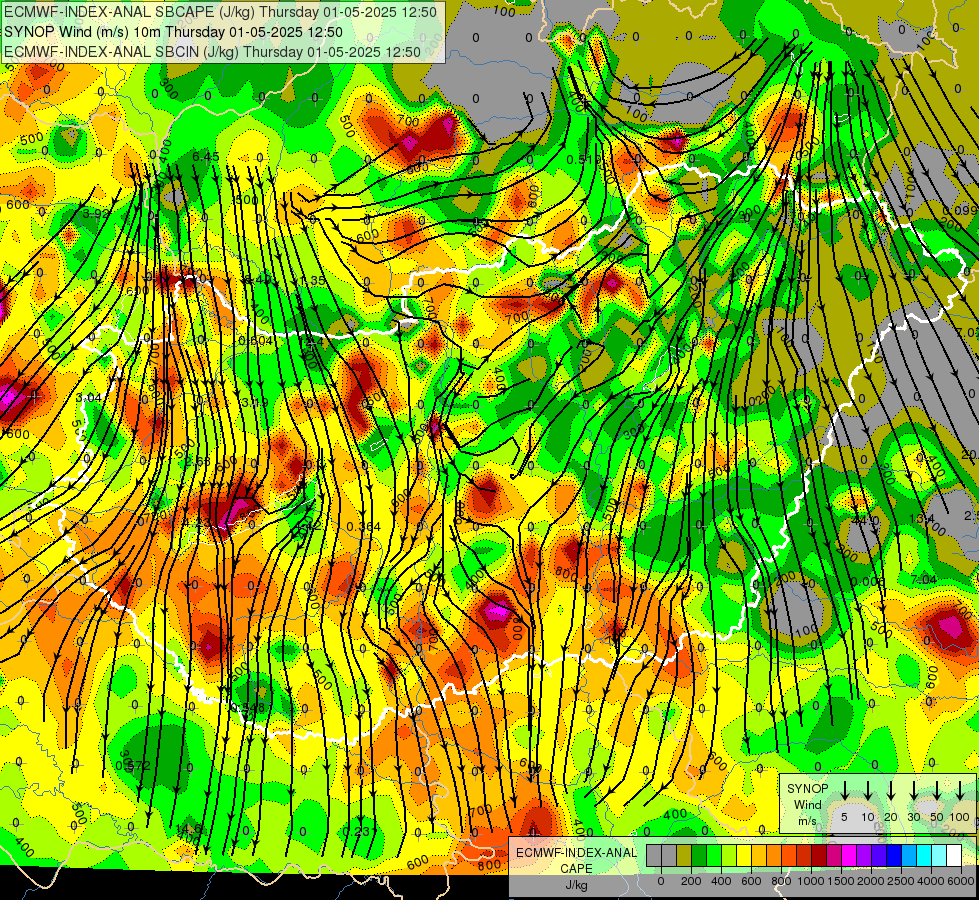
Task: Click the 0.604 value on the map
Action: pos(255,341)
